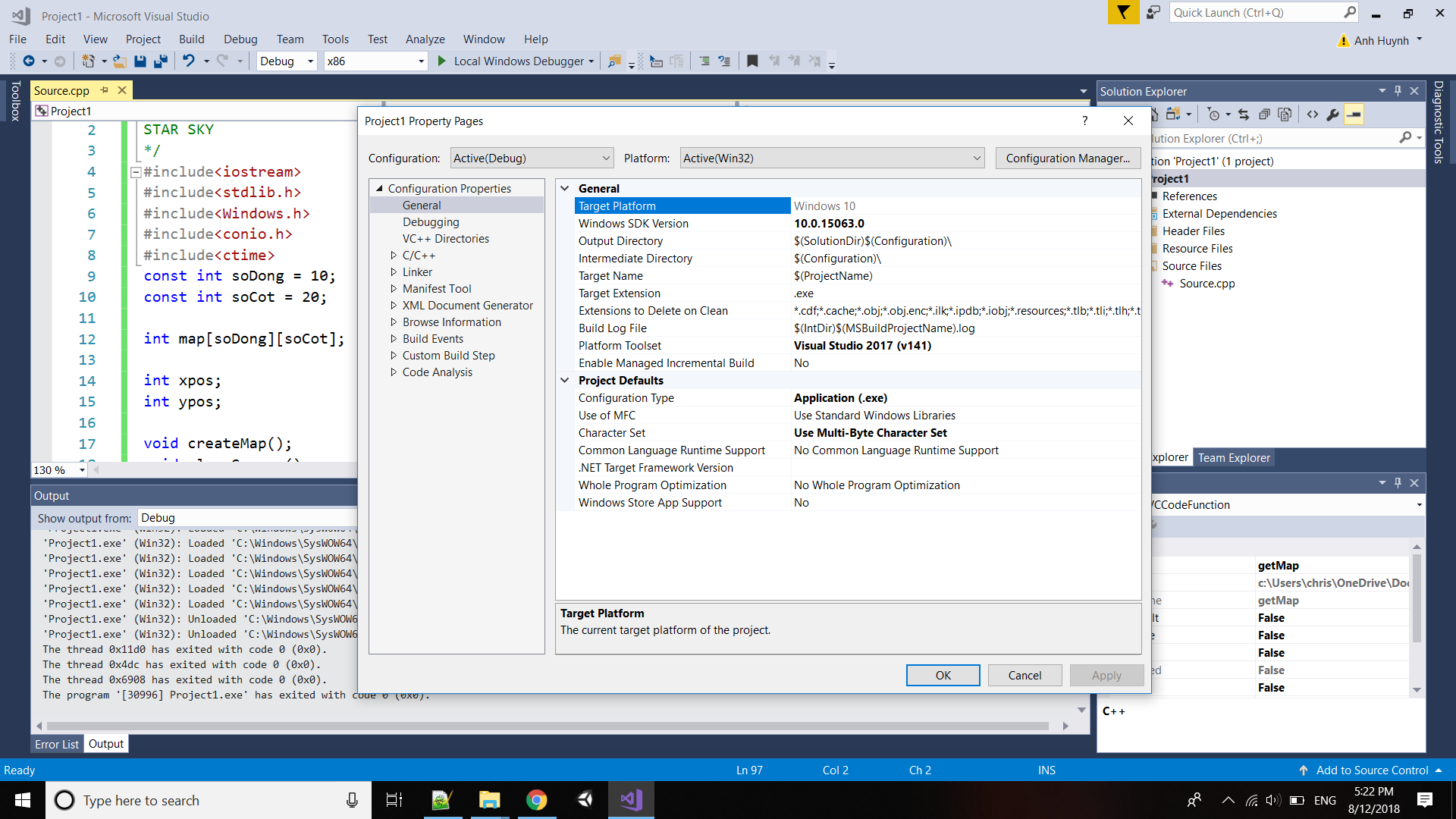Open the Configuration dropdown Active(Debug)
Image resolution: width=1456 pixels, height=819 pixels.
(532, 158)
